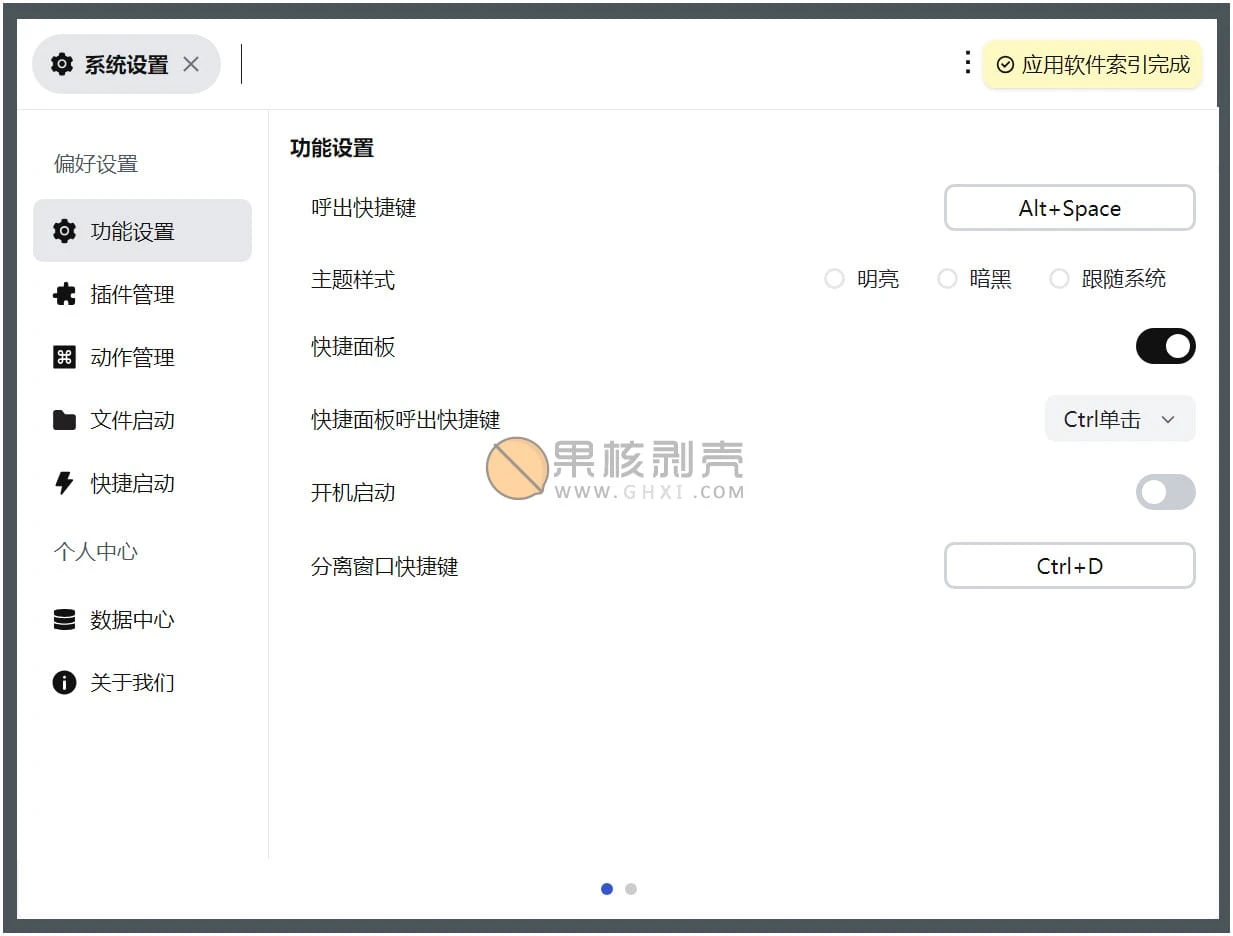Select the 跟随系统 theme option

pyautogui.click(x=1059, y=279)
